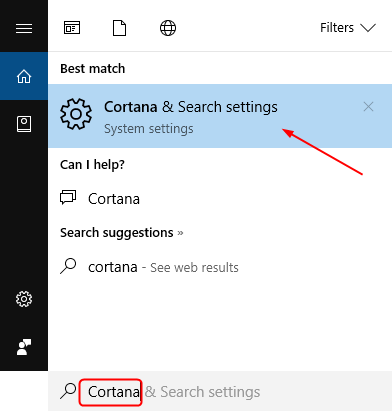Open Settings gear in left sidebar
The width and height of the screenshot is (392, 411).
(24, 299)
